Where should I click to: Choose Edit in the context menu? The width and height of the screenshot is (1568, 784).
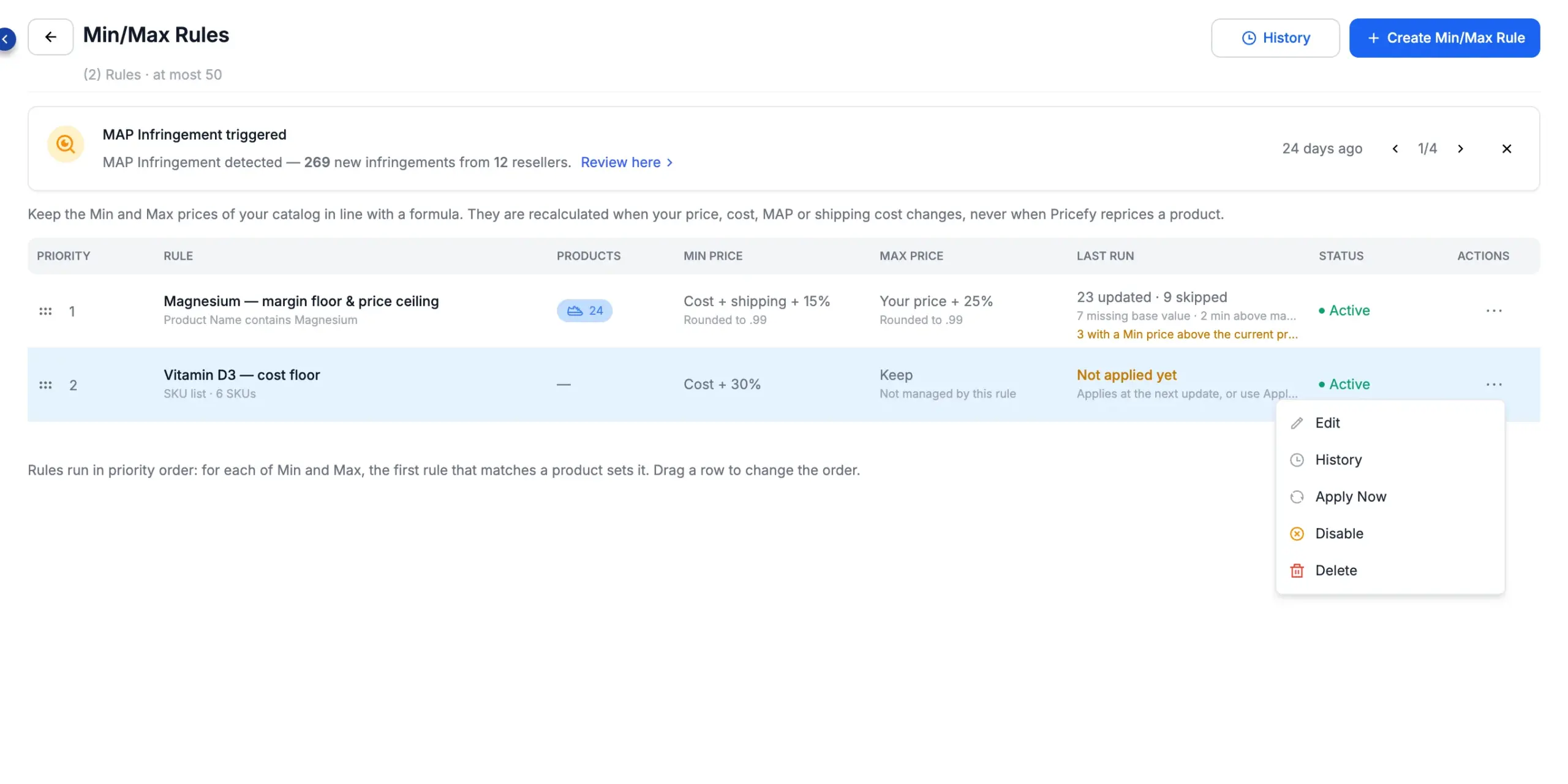pyautogui.click(x=1390, y=423)
